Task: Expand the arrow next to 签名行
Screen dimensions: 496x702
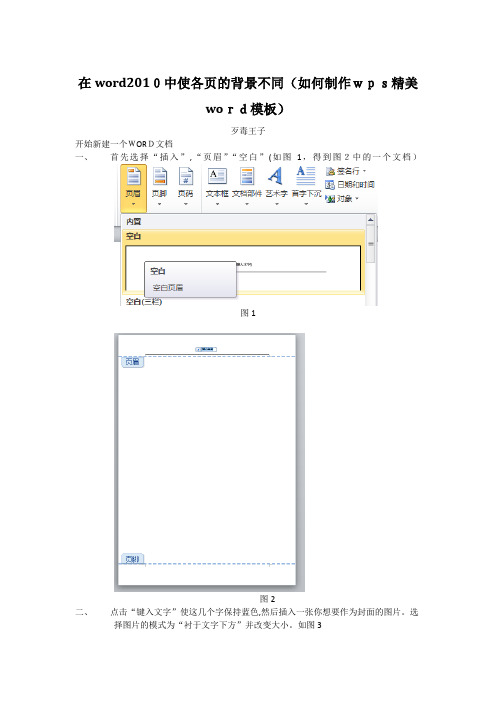Action: pyautogui.click(x=364, y=171)
